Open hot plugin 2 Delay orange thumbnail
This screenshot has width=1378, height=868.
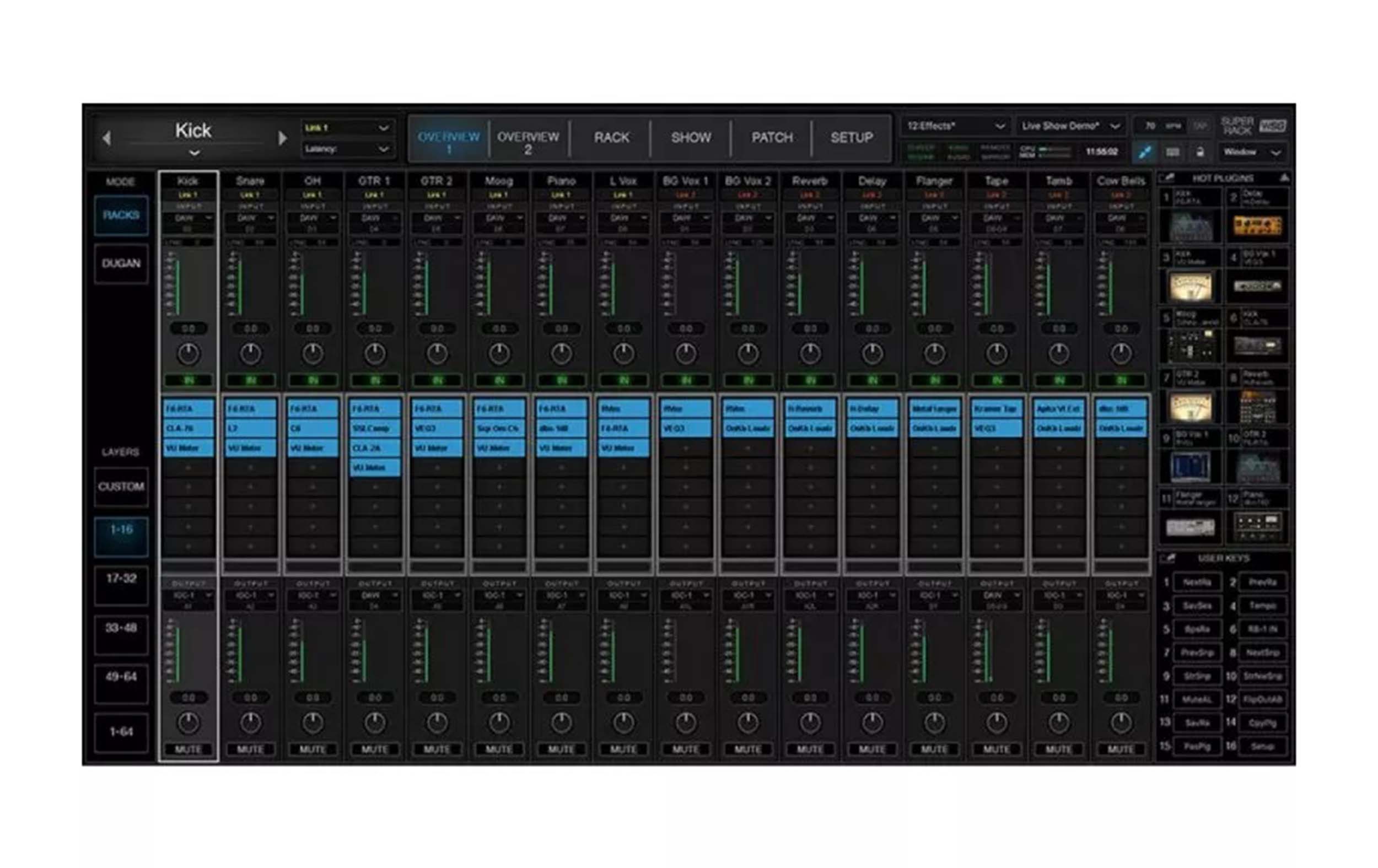1258,226
